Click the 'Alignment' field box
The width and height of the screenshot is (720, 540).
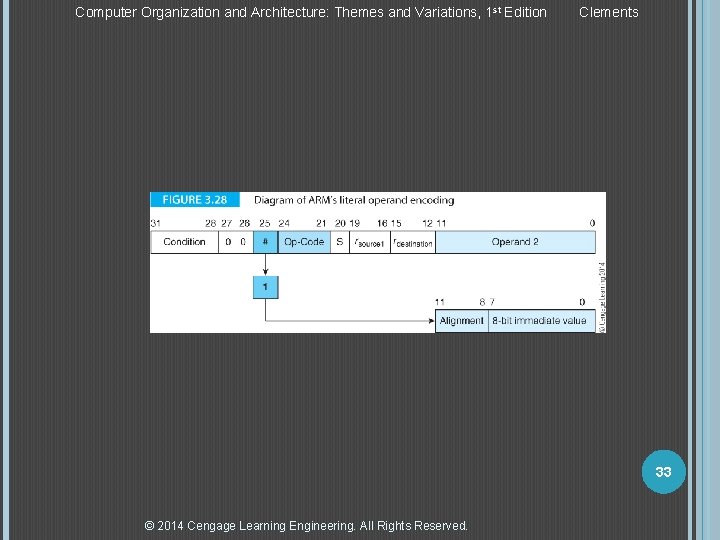point(461,321)
